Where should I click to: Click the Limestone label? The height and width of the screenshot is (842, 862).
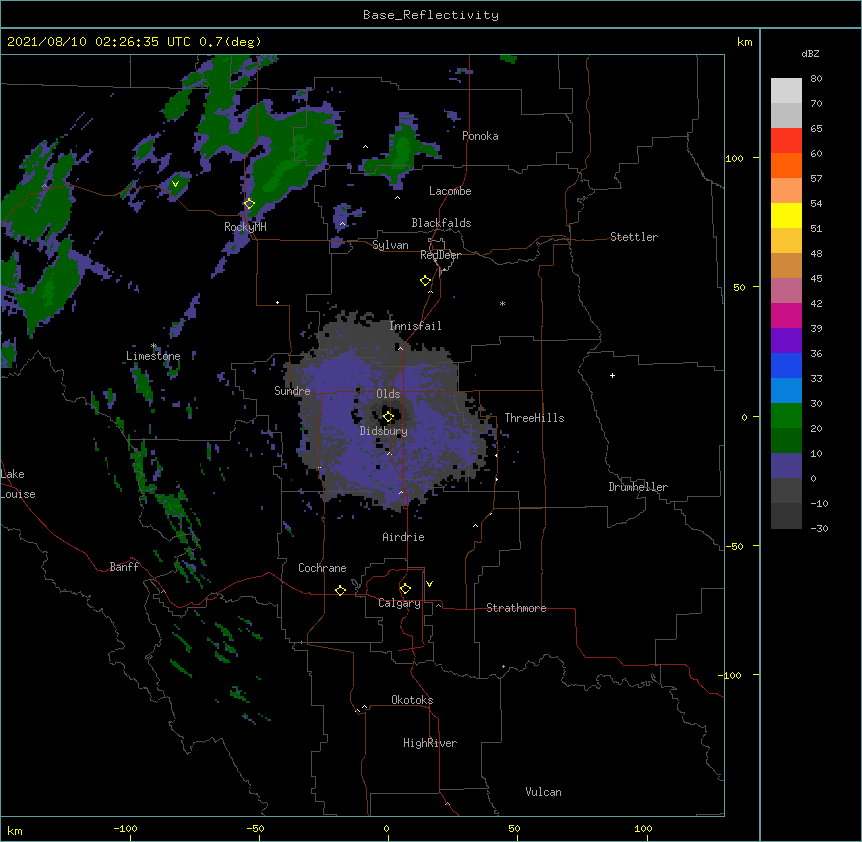[x=153, y=356]
